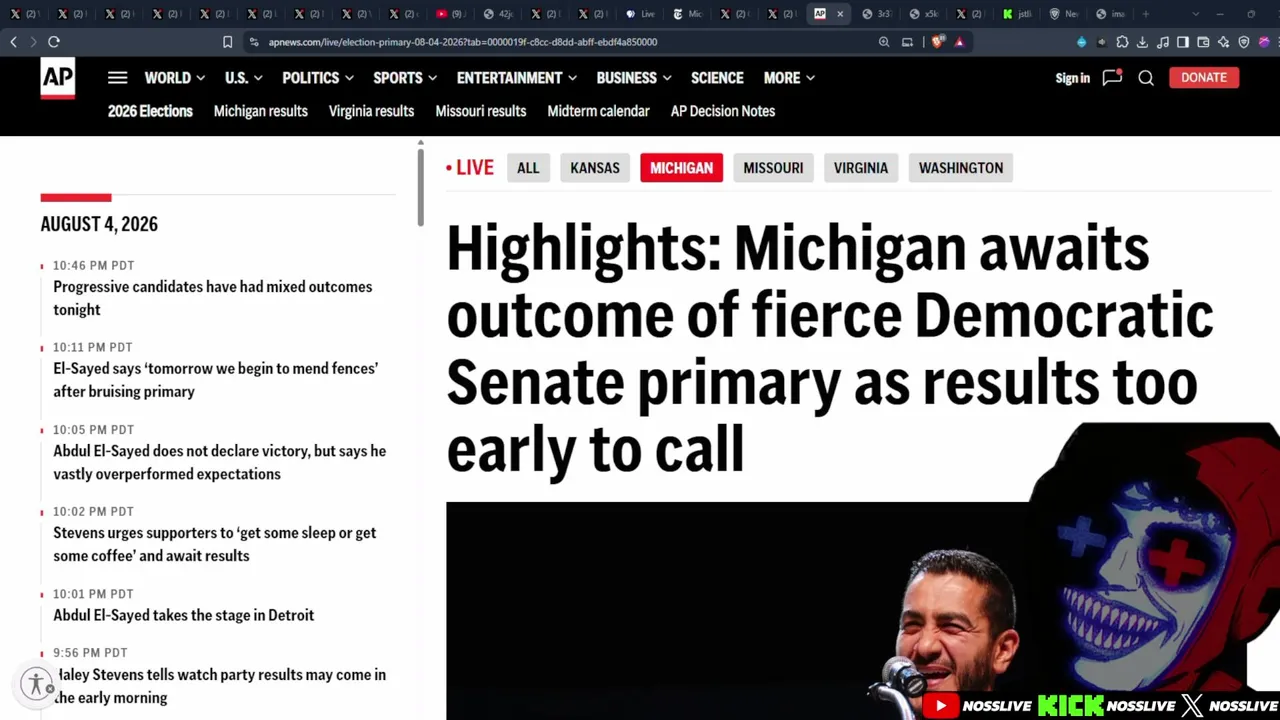The width and height of the screenshot is (1280, 720).
Task: Click the timeline sidebar scrollbar
Action: 421,186
